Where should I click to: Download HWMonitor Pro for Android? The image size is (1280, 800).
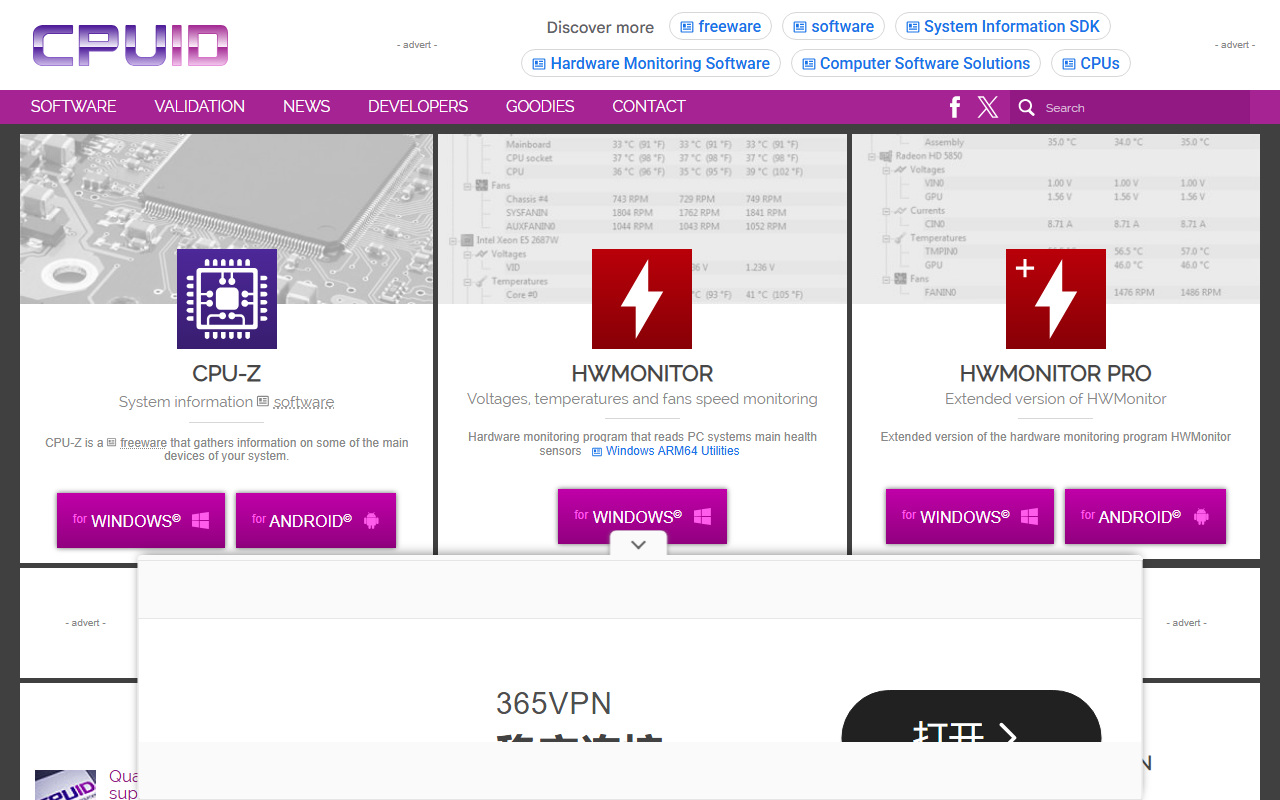click(1145, 516)
